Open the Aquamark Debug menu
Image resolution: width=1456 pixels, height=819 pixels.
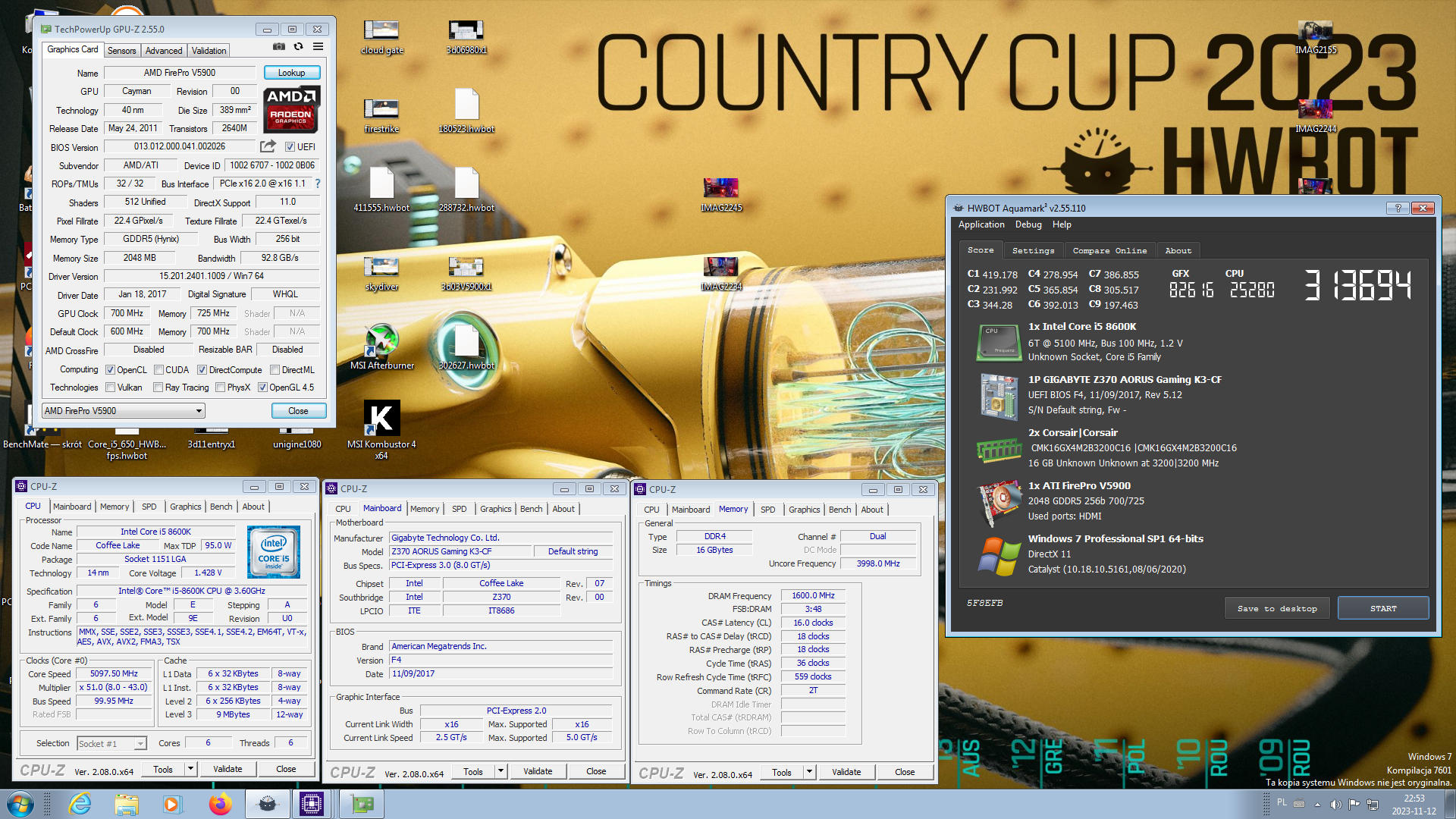1028,224
